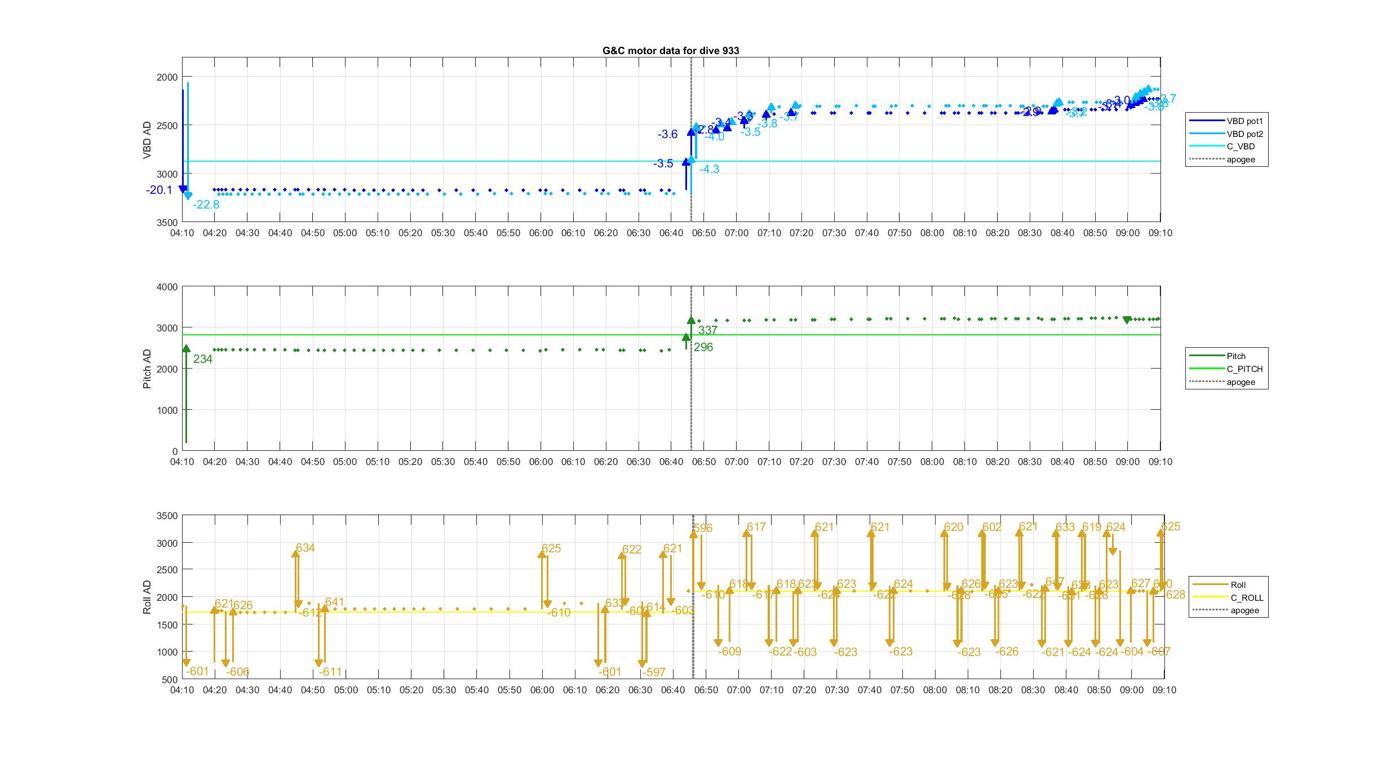Click the 'Pitch AD' y-axis label
This screenshot has width=1400, height=764.
[x=148, y=369]
